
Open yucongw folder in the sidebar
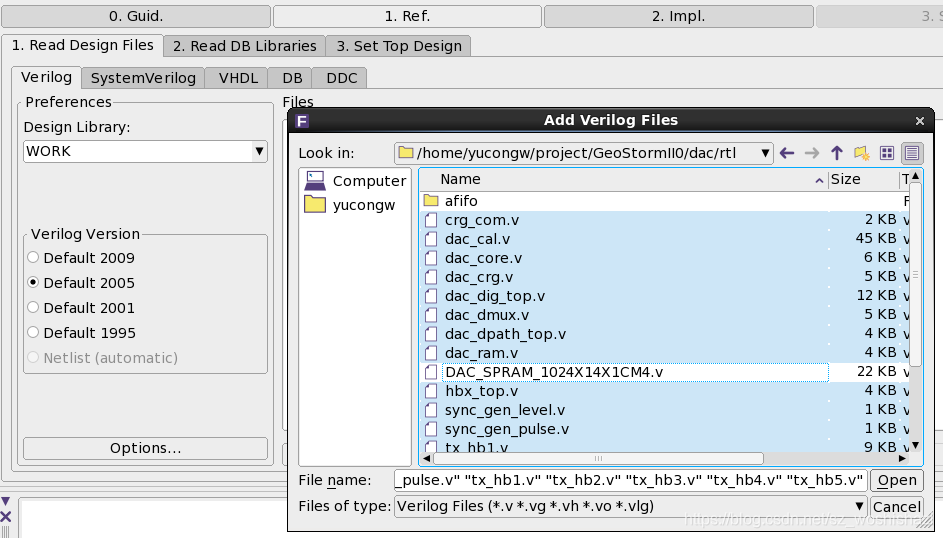[350, 204]
